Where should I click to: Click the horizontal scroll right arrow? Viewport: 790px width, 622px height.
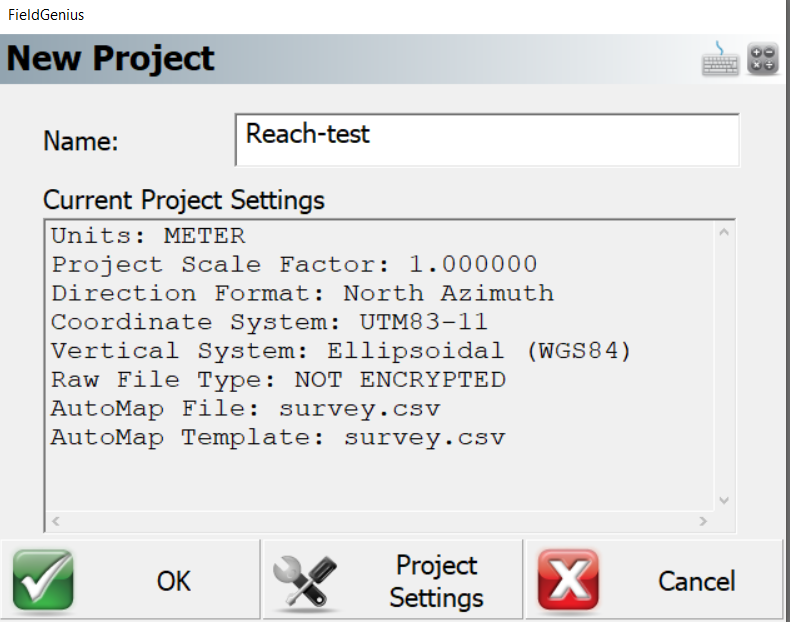(703, 521)
